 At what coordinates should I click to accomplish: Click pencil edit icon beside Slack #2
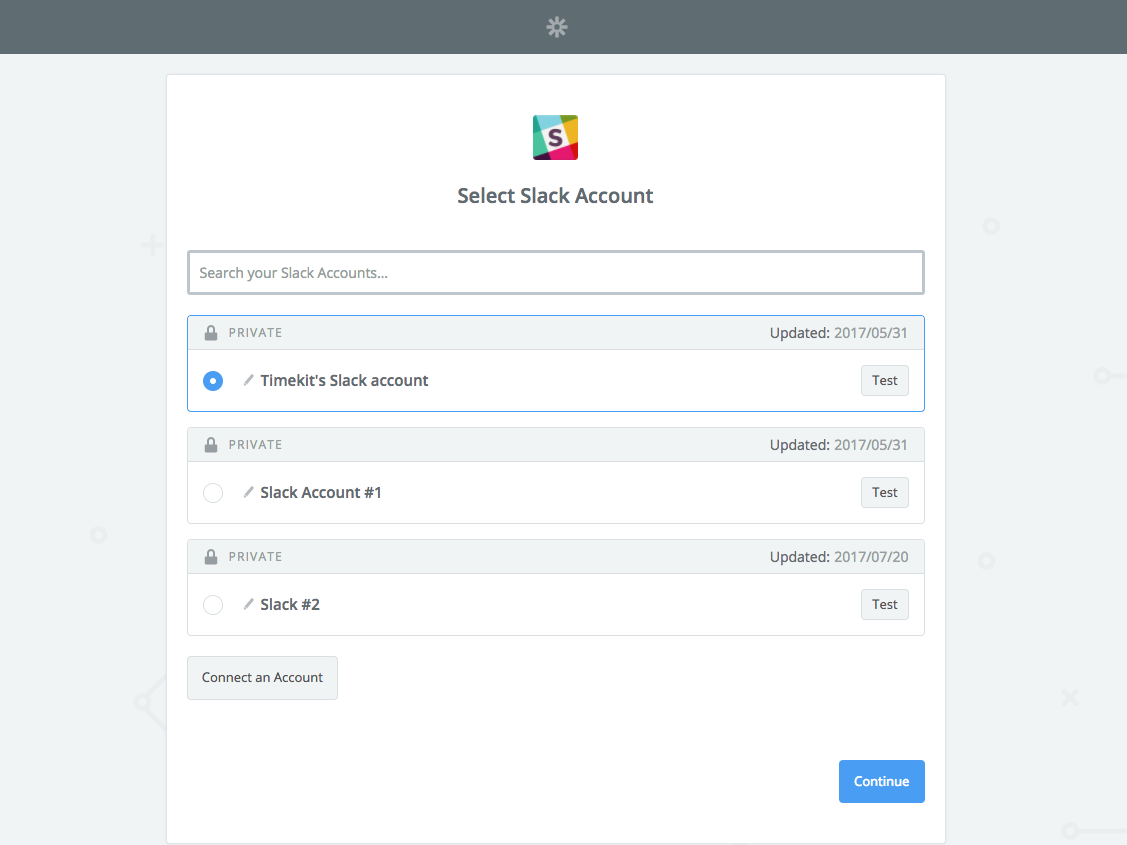[x=249, y=604]
